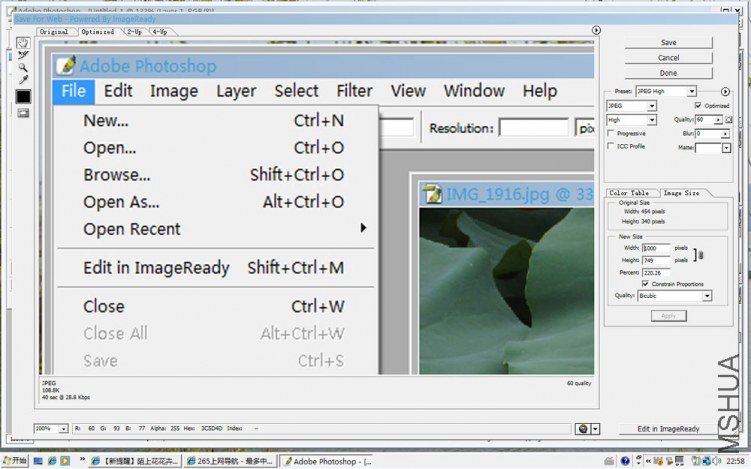Check the ICC Profile option
This screenshot has width=751, height=469.
tap(611, 146)
